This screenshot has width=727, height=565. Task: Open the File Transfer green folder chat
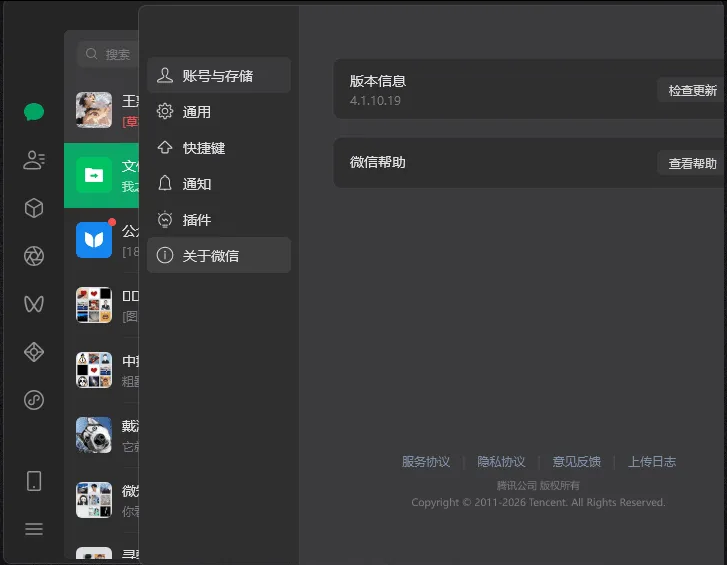coord(102,175)
